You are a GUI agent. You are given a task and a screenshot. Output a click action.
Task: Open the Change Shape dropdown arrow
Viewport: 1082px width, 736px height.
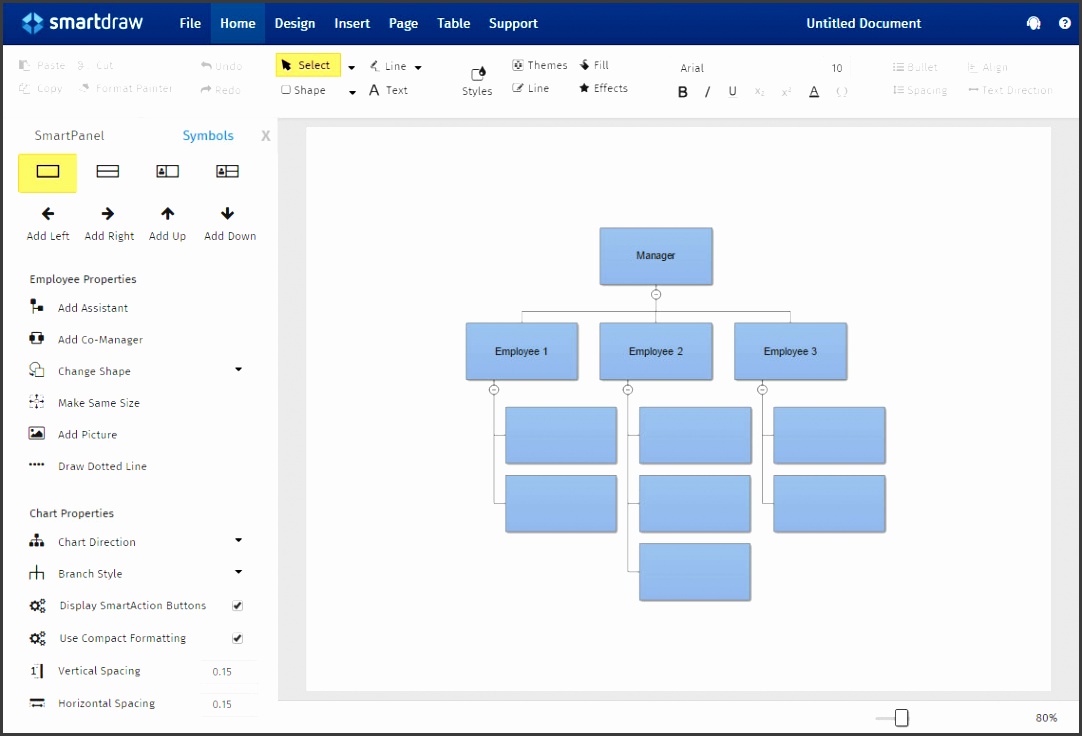click(238, 369)
